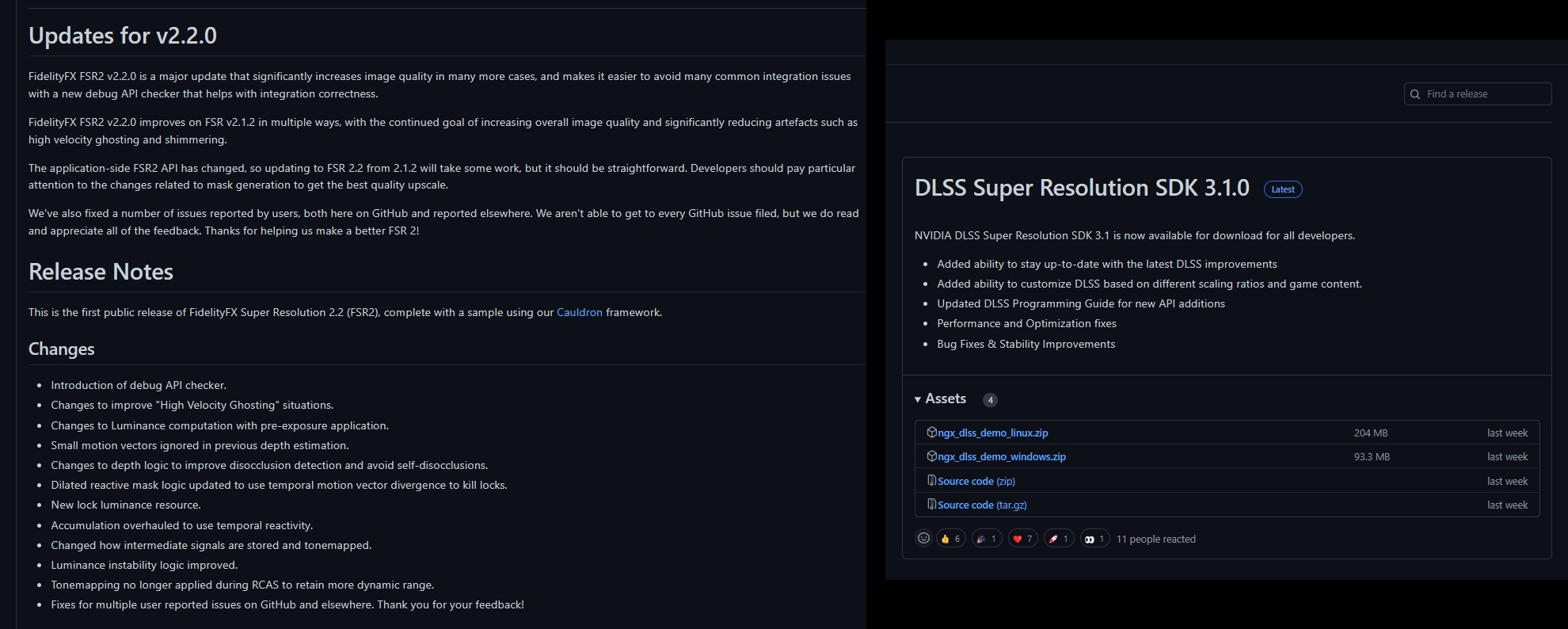Download Source code (tar.gz)
This screenshot has width=1568, height=629.
[982, 505]
